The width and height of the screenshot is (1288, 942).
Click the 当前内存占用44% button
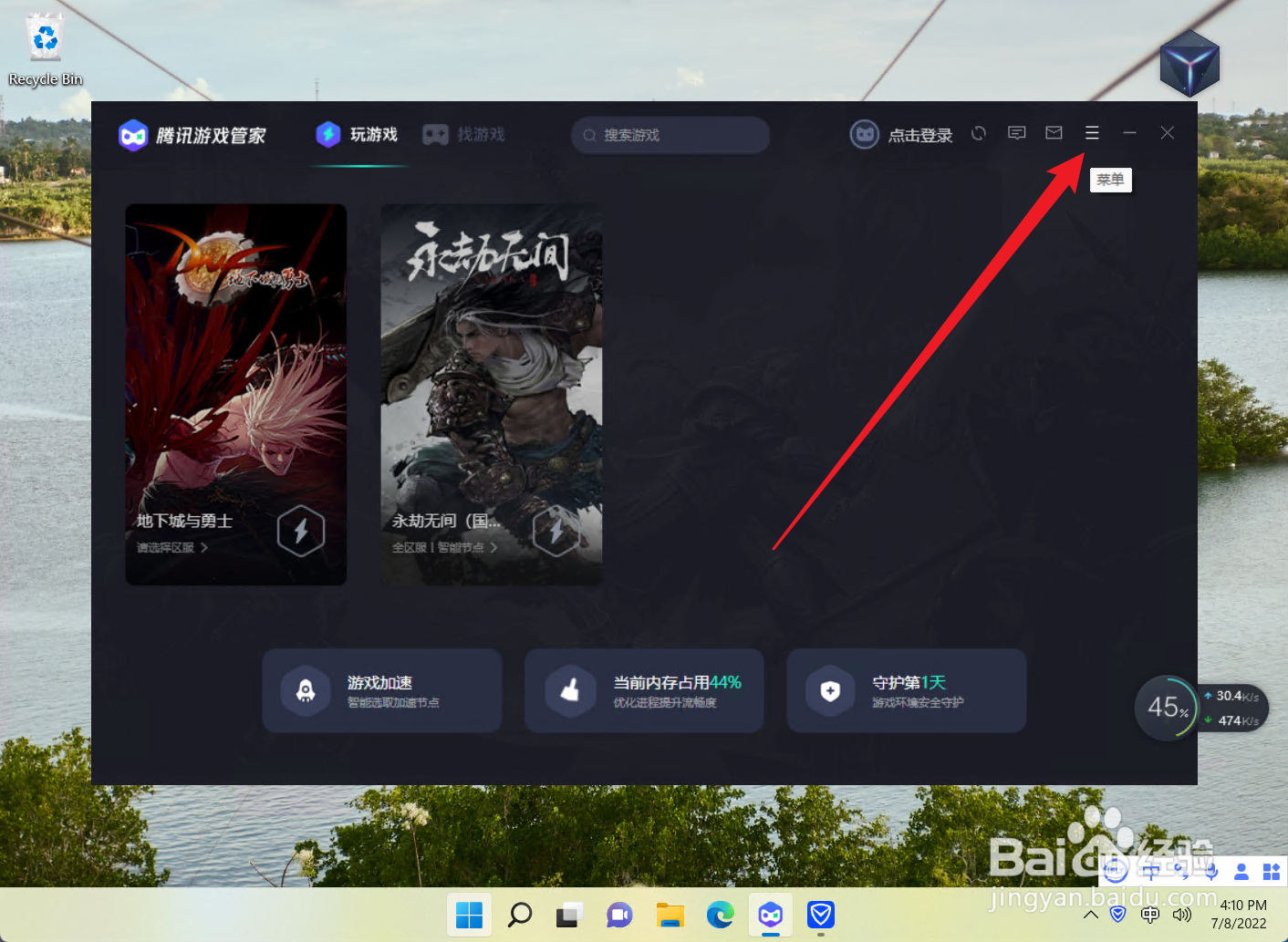[644, 690]
